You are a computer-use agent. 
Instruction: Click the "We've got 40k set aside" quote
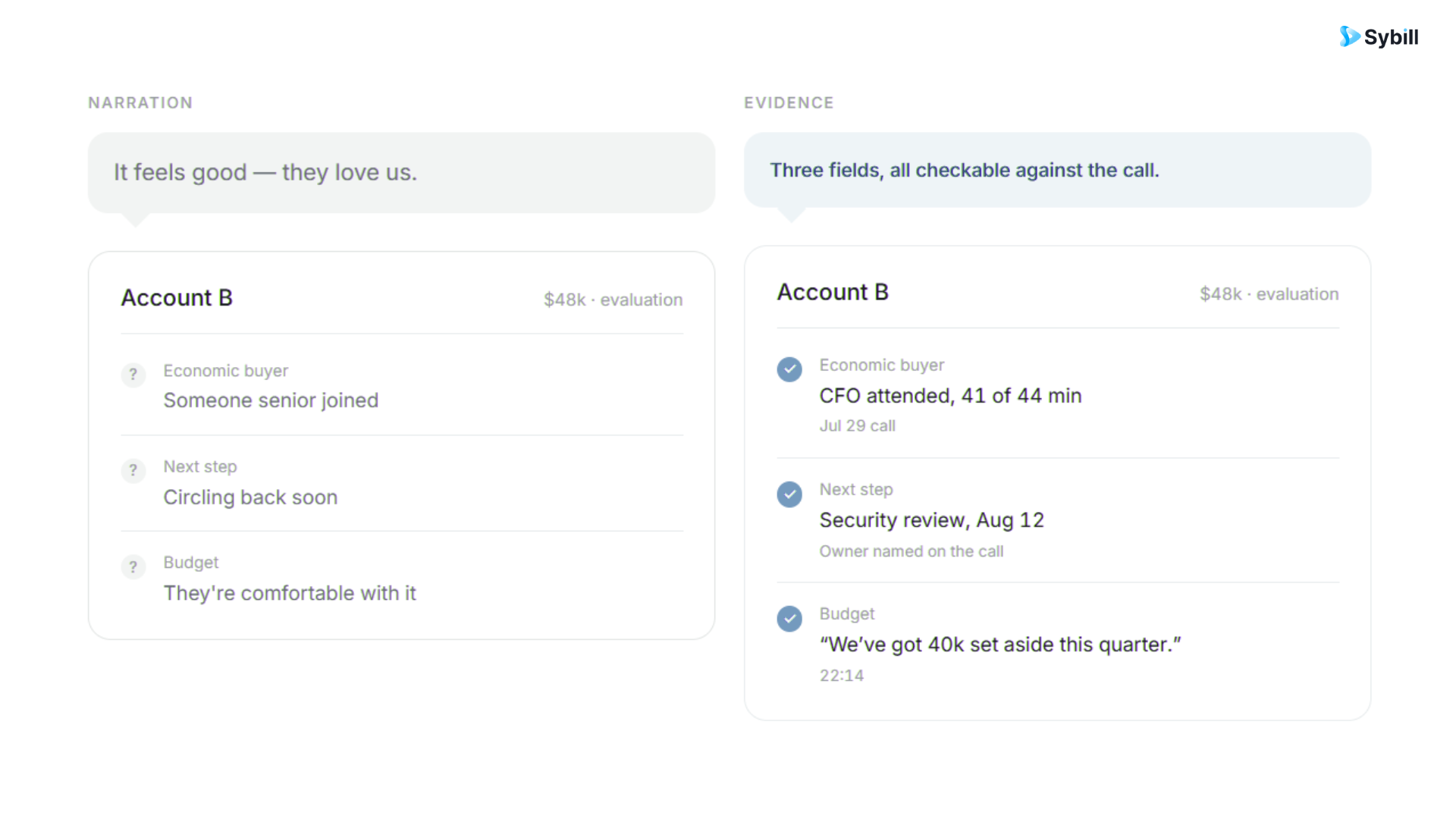click(1000, 645)
